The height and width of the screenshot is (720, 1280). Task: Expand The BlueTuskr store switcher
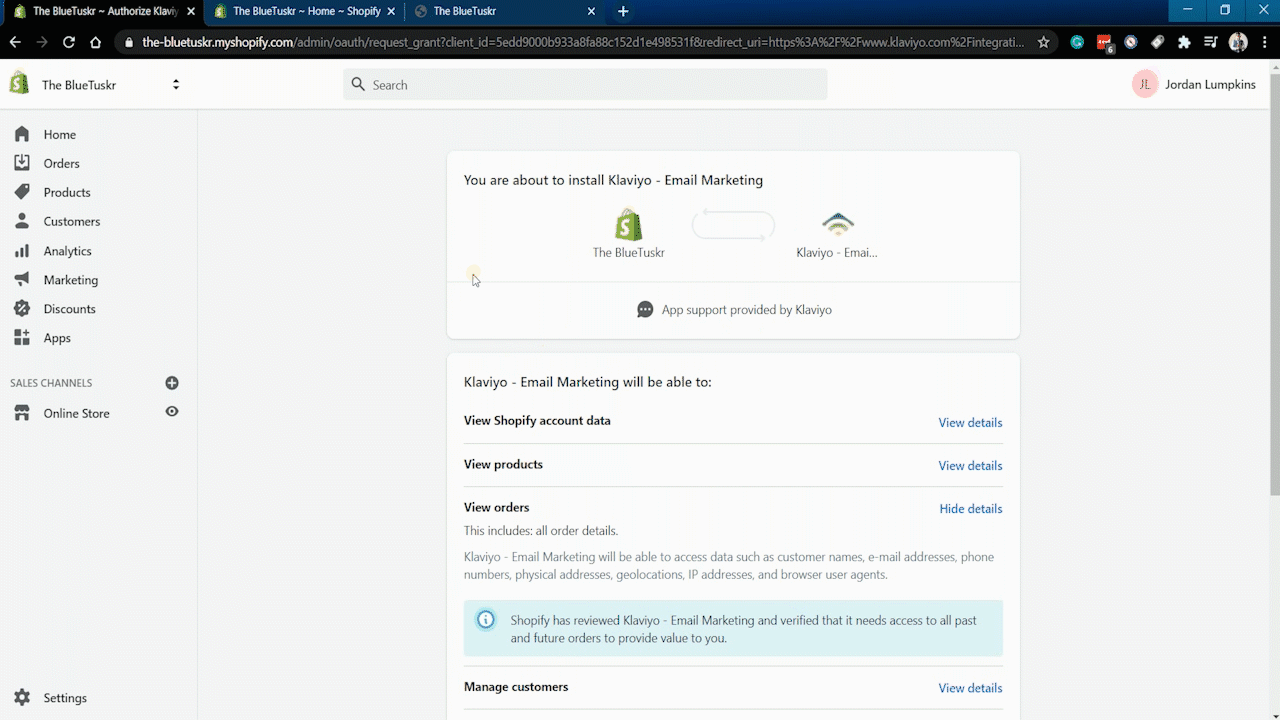(176, 85)
